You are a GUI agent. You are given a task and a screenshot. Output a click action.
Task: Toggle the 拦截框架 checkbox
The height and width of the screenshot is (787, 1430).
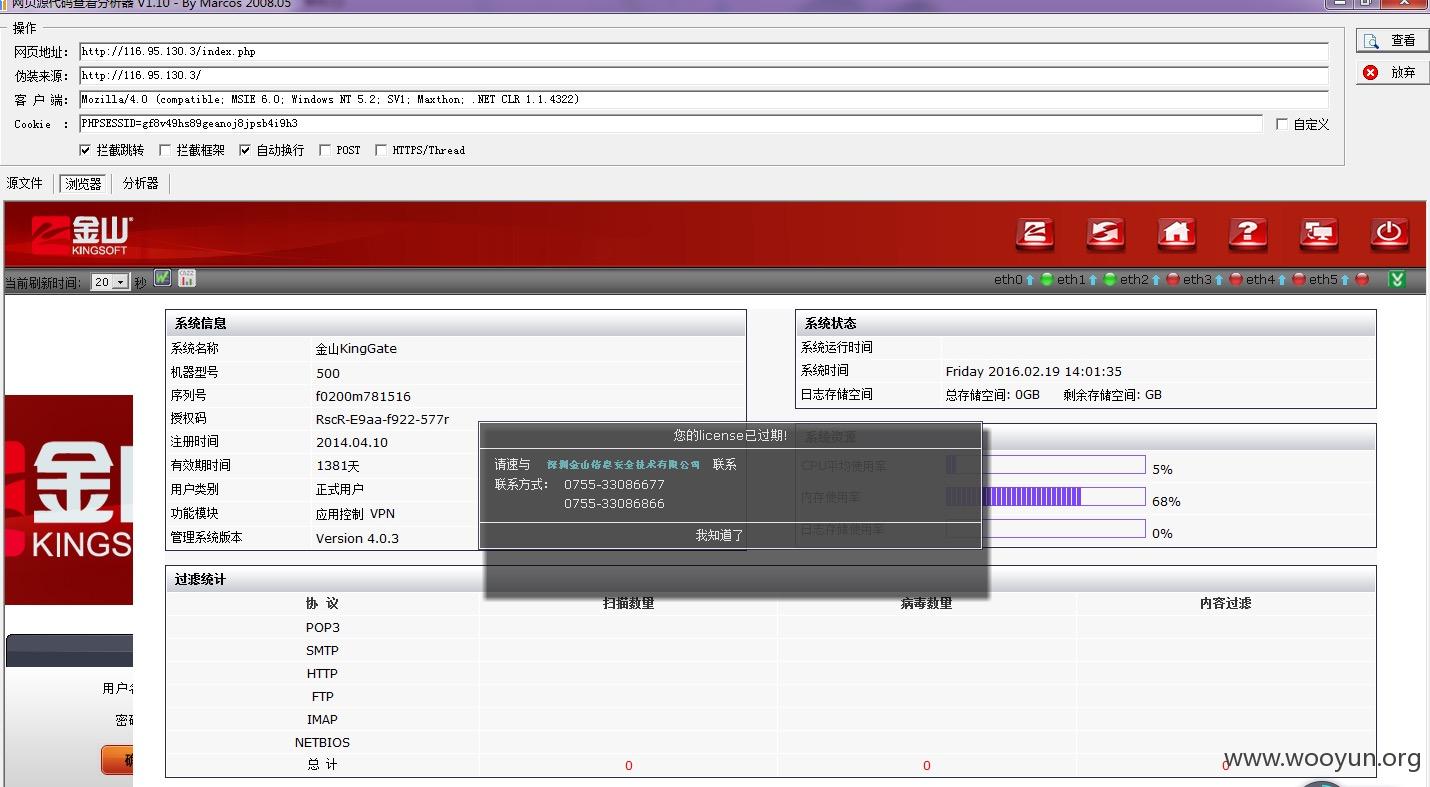165,150
